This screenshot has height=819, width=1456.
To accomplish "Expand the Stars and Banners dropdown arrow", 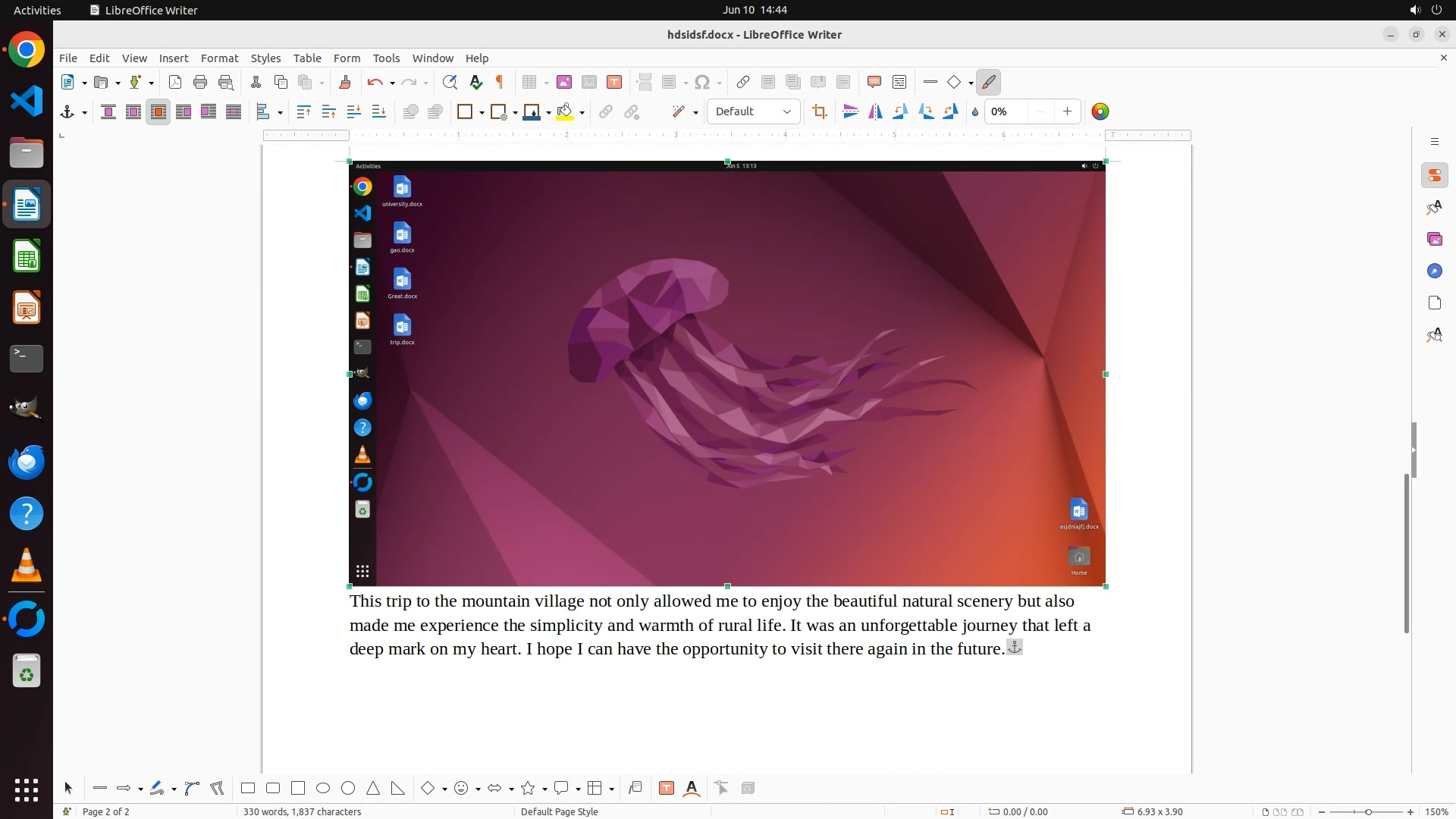I will 544,789.
